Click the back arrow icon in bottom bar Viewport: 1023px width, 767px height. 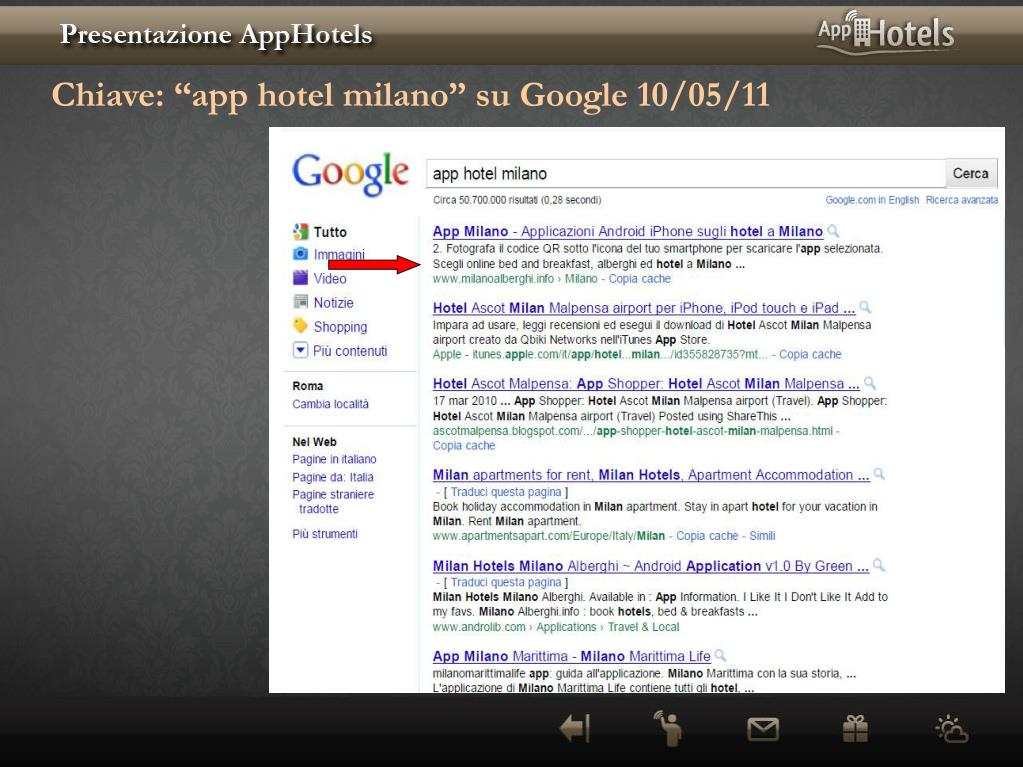coord(575,729)
